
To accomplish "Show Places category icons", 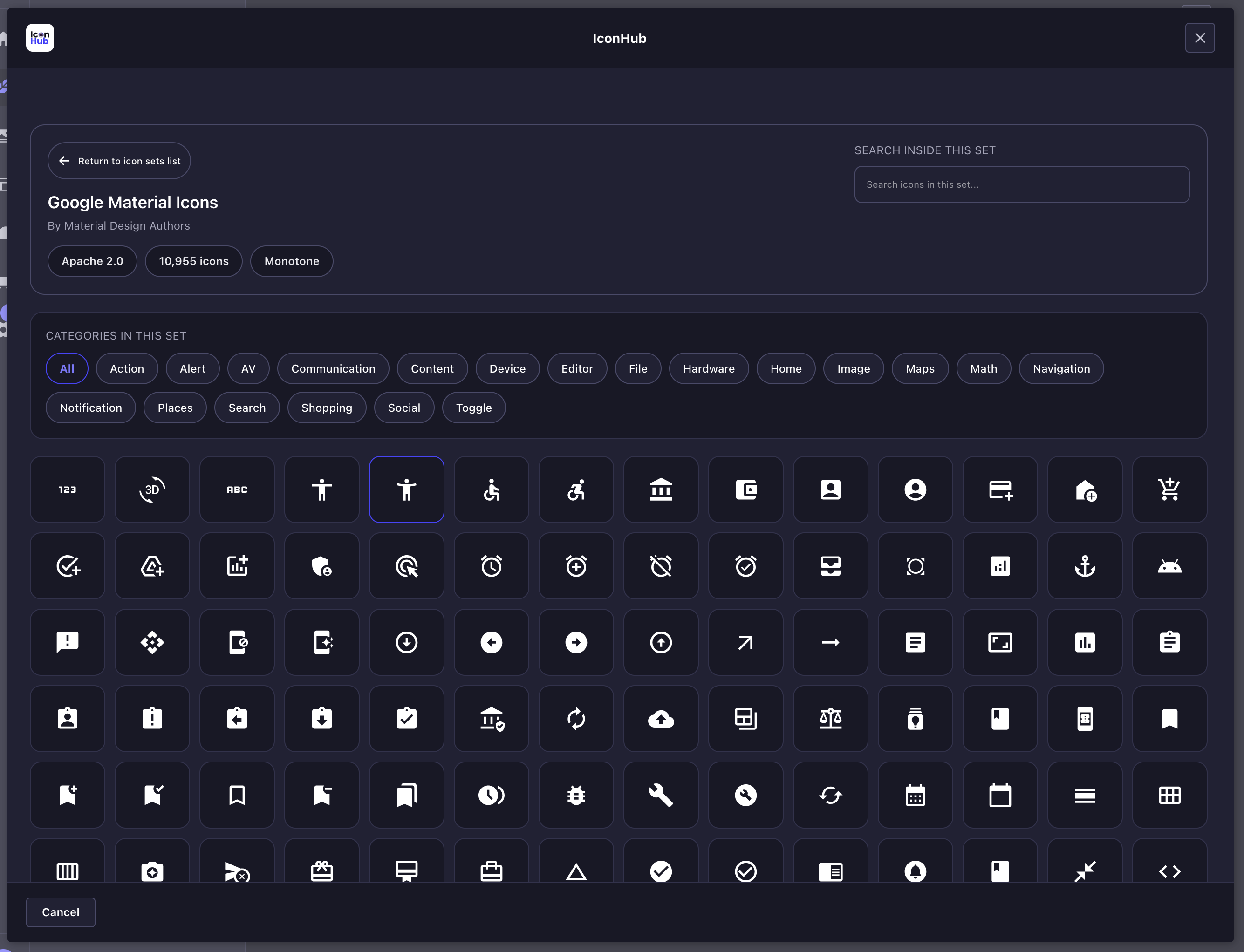I will (175, 408).
